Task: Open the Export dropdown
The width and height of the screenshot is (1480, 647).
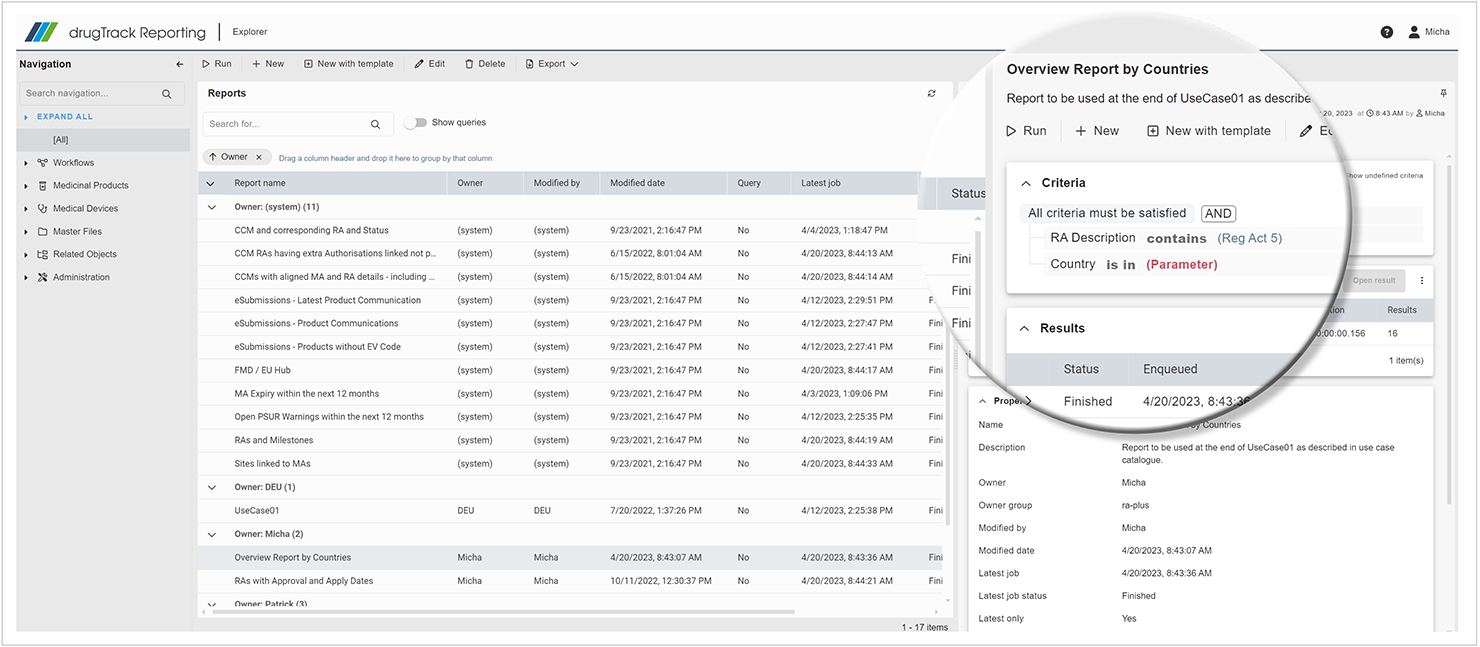Action: click(x=552, y=64)
